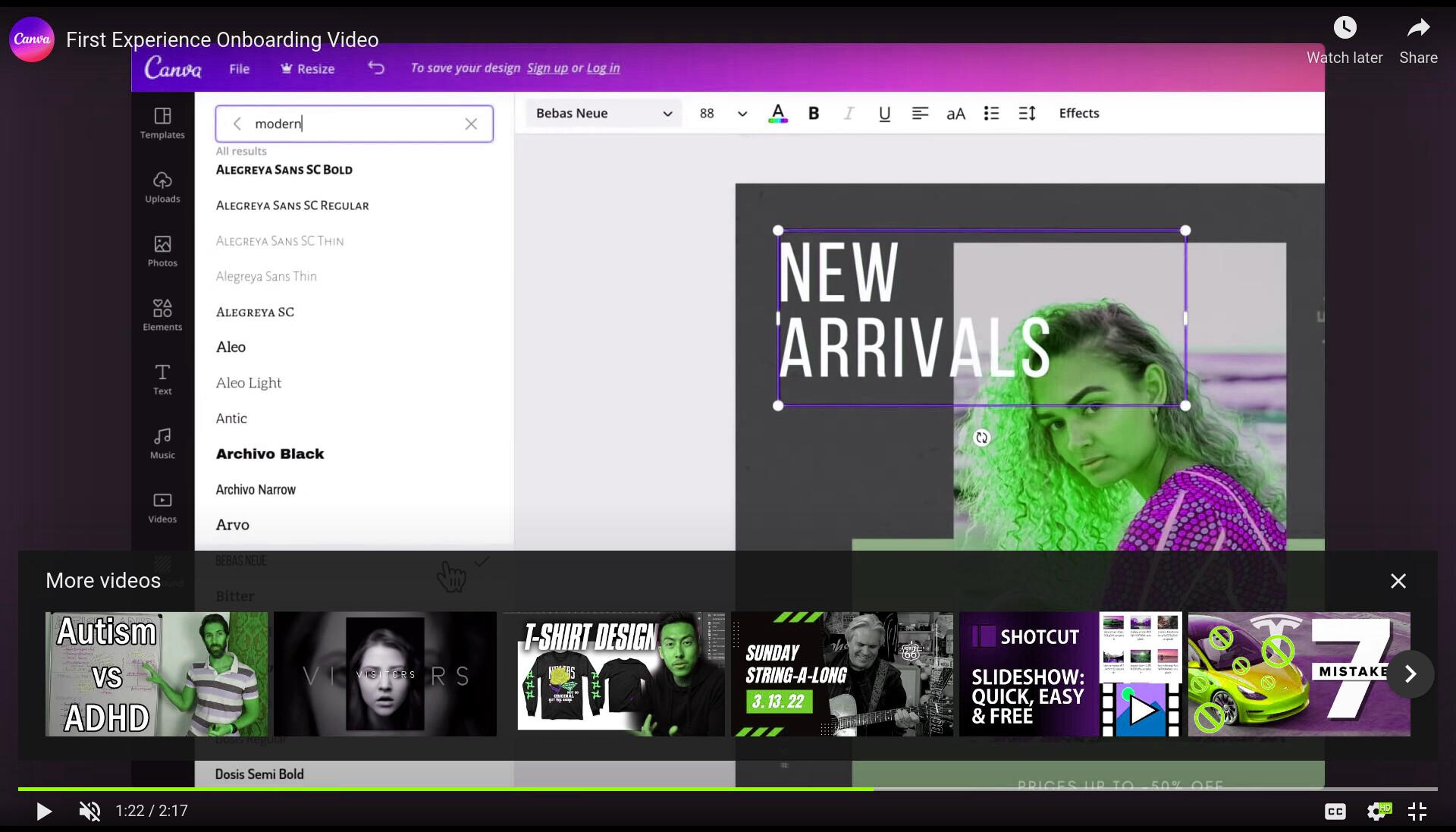Open Shotcut Slideshow video thumbnail
Screen dimensions: 1456x832
pyautogui.click(x=1070, y=674)
